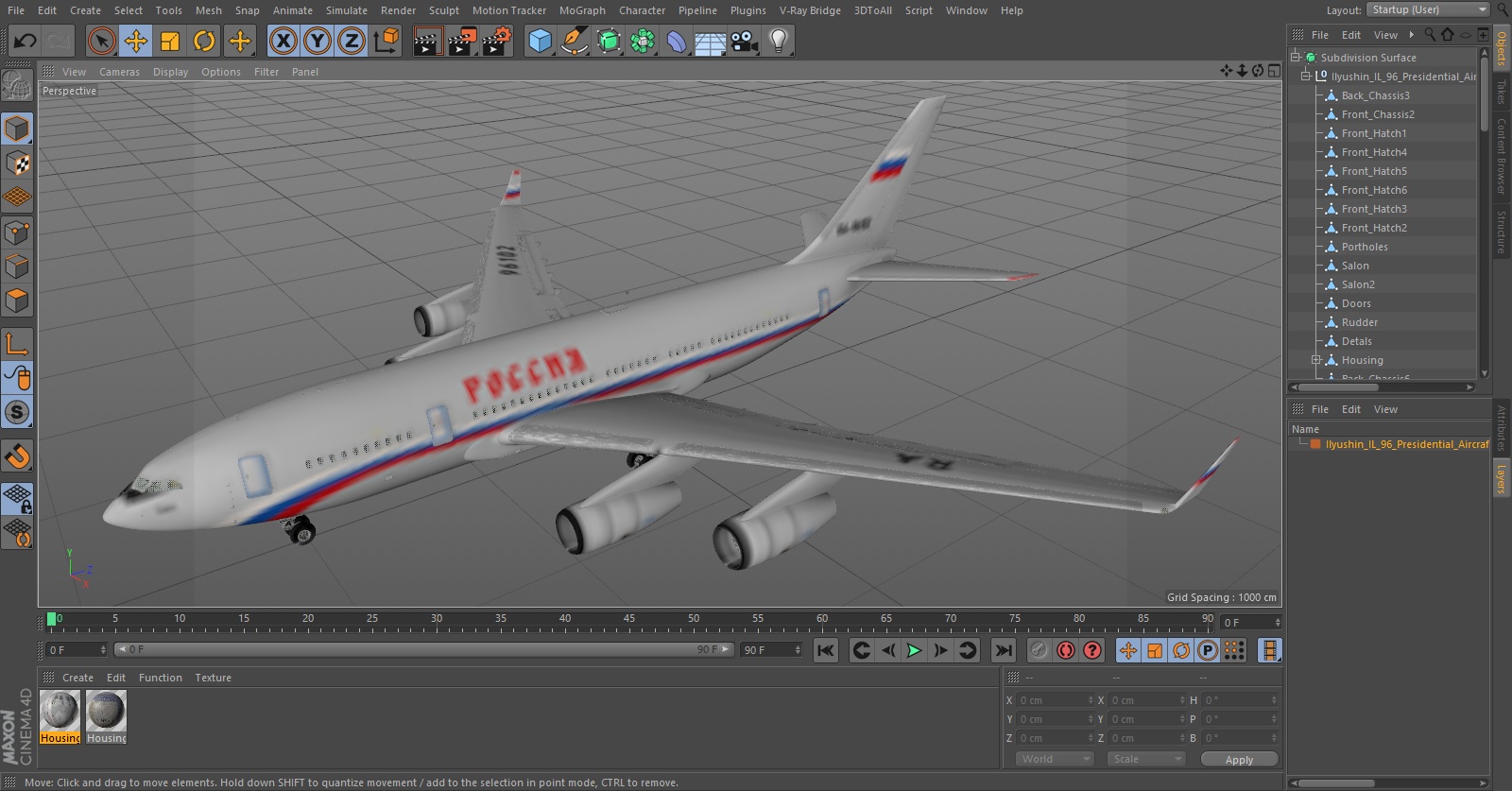The height and width of the screenshot is (791, 1512).
Task: Toggle Y axis lock
Action: click(x=318, y=41)
